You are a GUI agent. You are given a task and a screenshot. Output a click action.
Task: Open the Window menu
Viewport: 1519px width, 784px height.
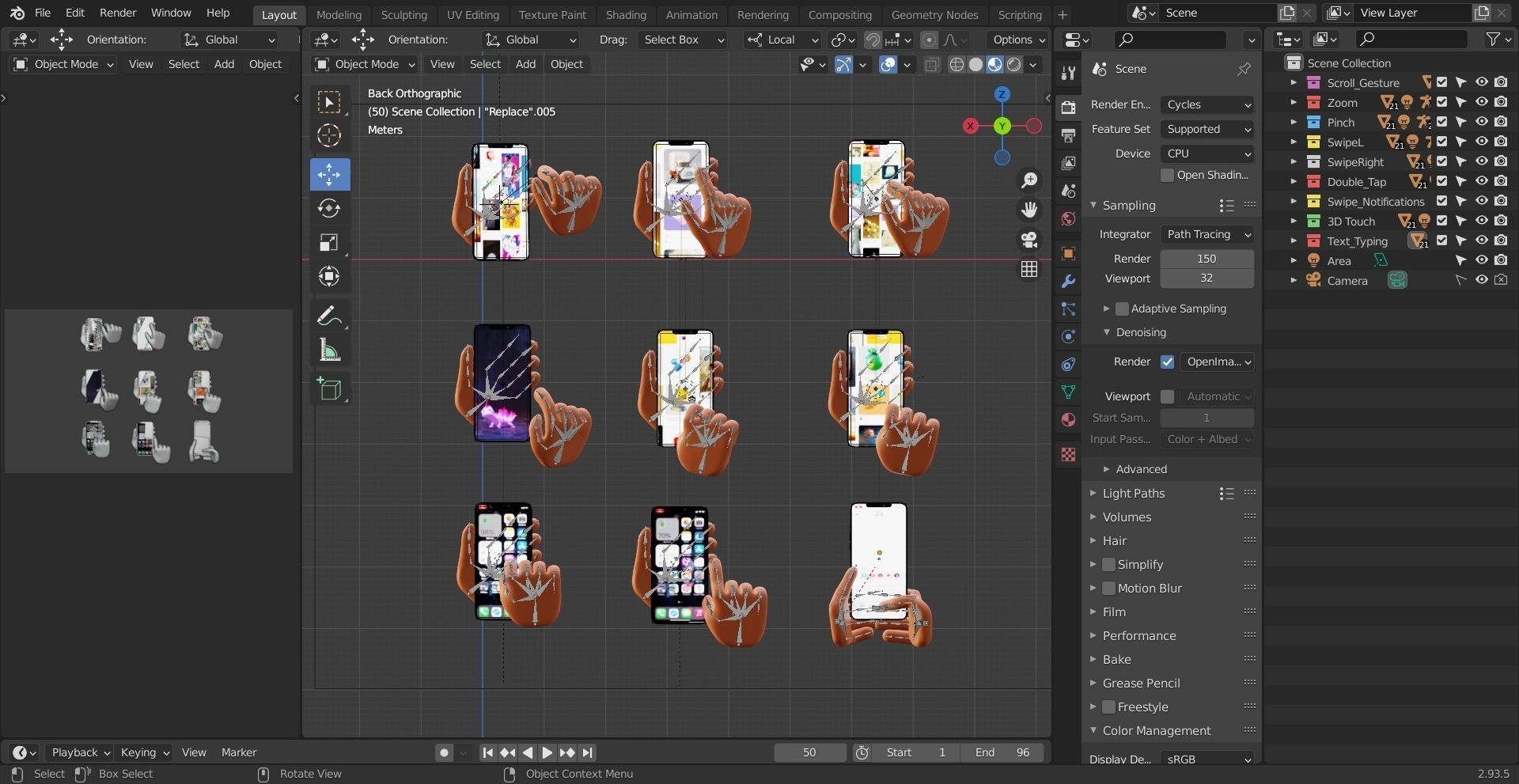pyautogui.click(x=171, y=13)
